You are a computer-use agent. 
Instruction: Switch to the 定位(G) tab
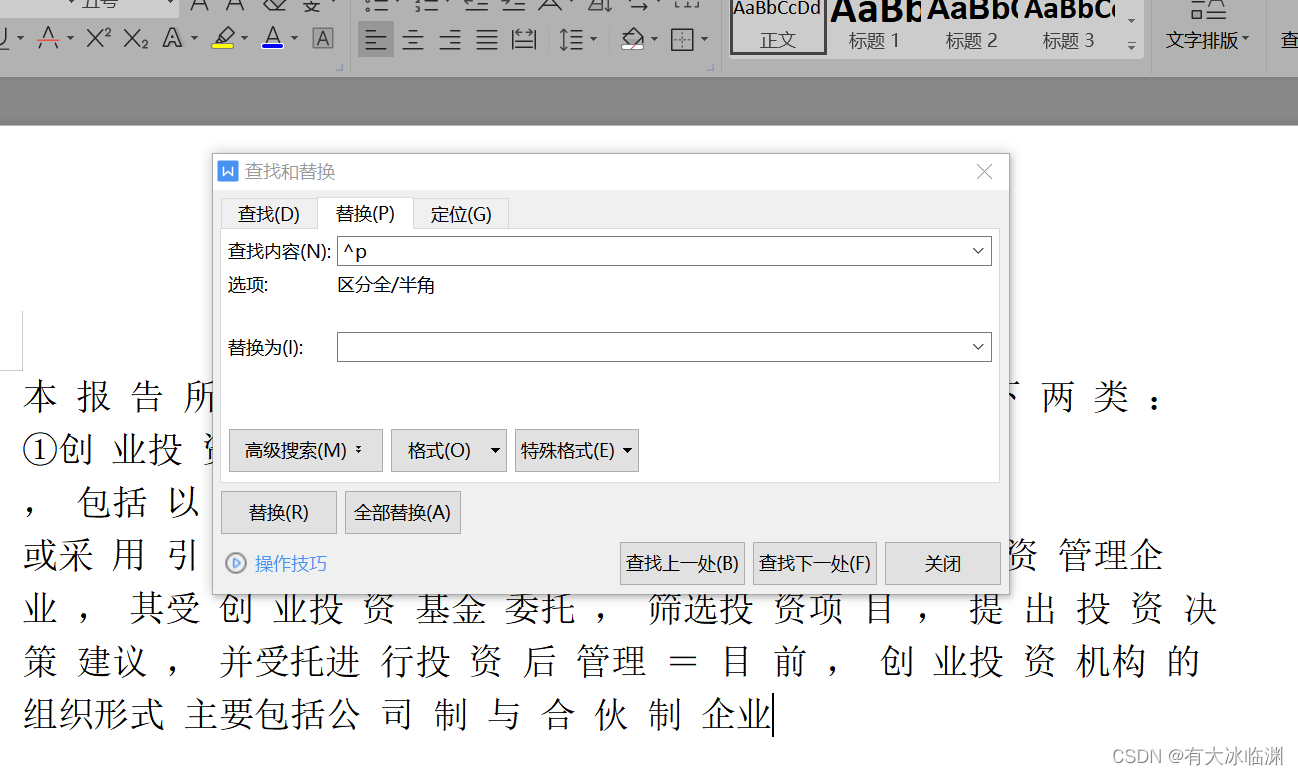tap(461, 214)
